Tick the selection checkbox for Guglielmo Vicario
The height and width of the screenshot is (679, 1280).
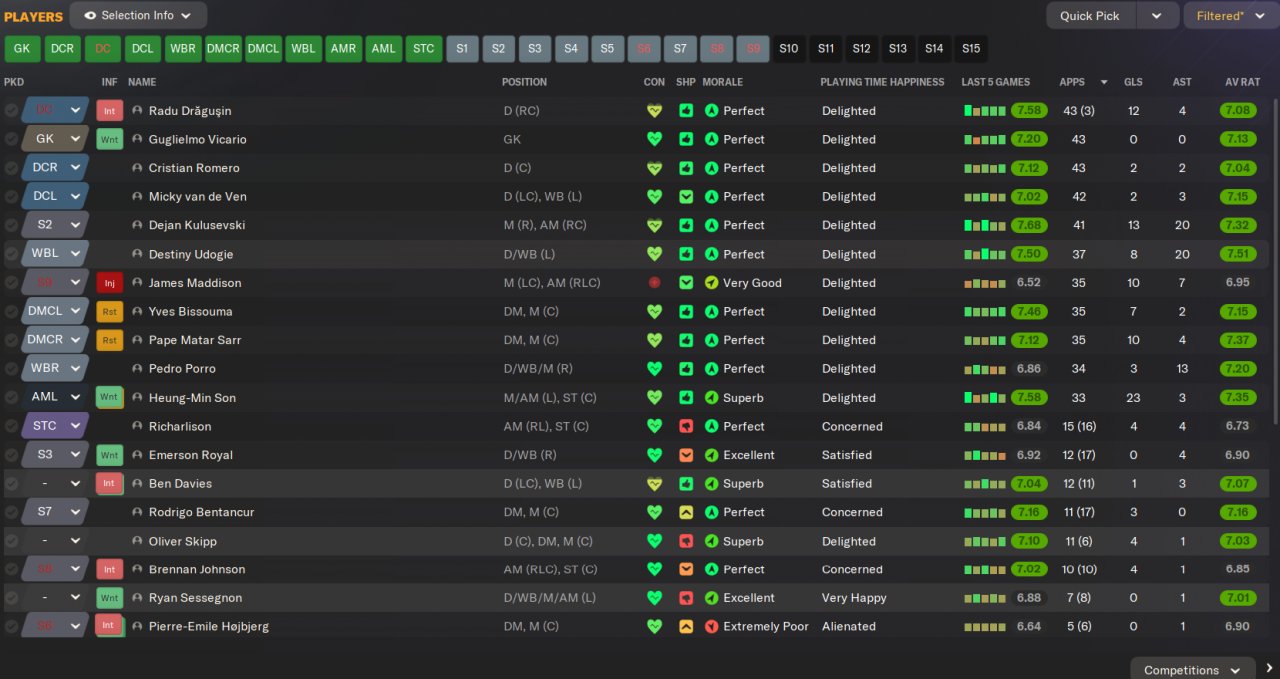pos(11,140)
